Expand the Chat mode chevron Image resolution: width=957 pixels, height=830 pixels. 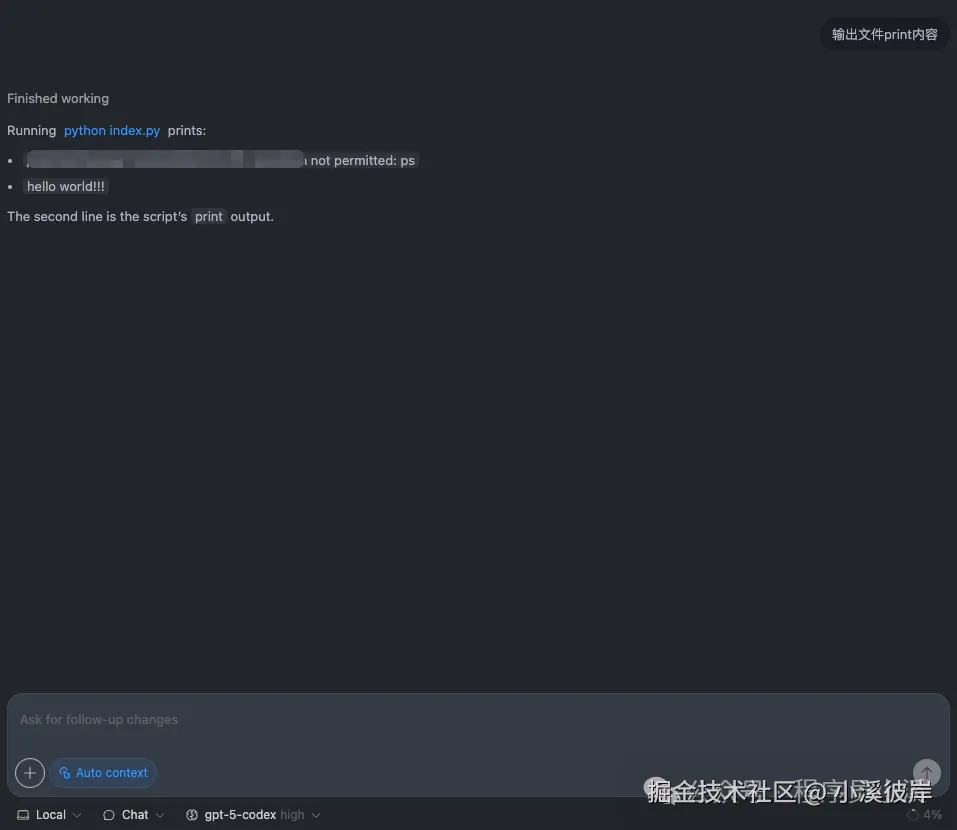160,815
